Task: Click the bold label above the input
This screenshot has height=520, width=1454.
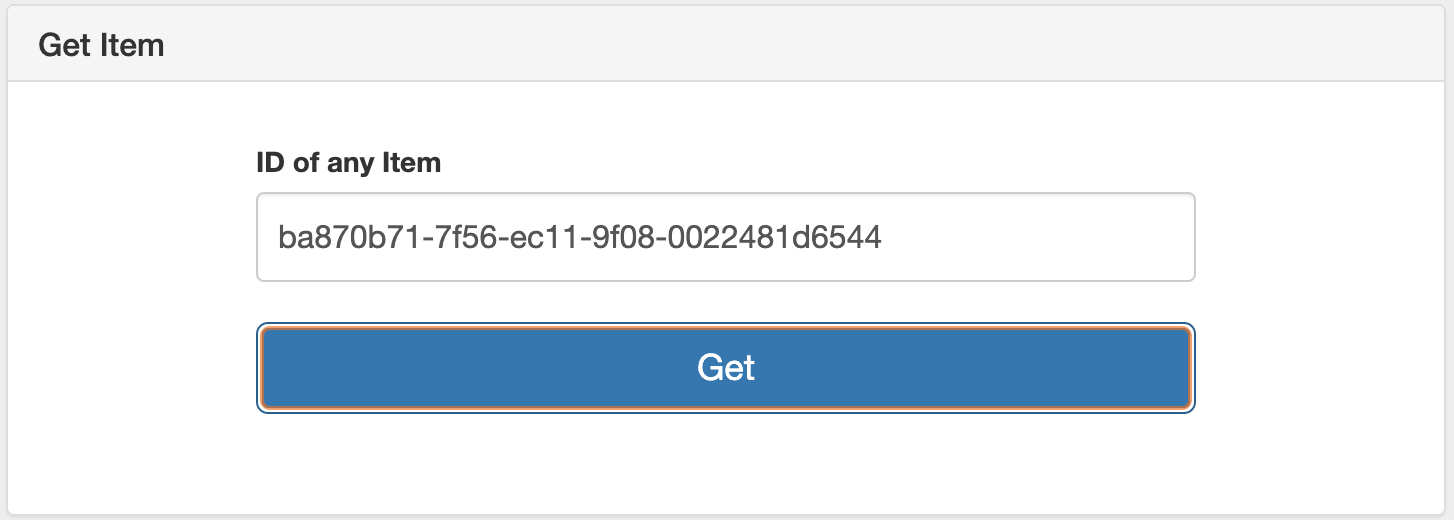Action: [349, 162]
